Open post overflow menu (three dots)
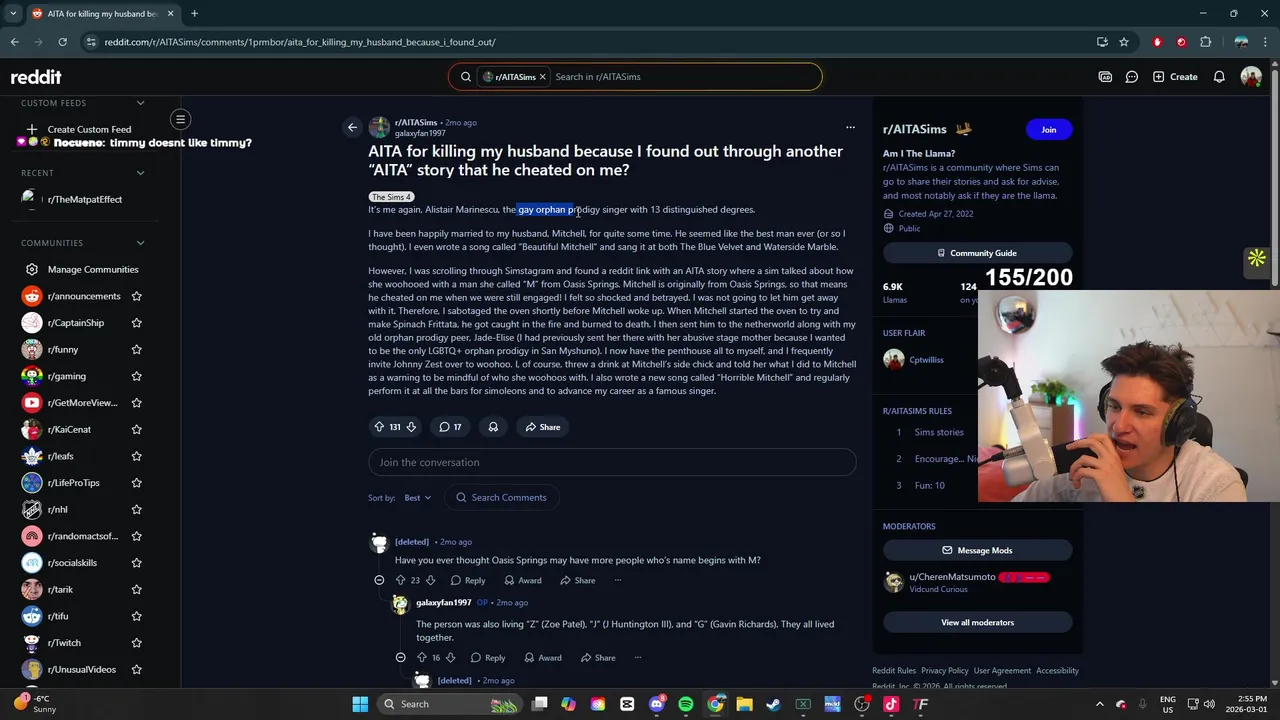 click(x=850, y=127)
